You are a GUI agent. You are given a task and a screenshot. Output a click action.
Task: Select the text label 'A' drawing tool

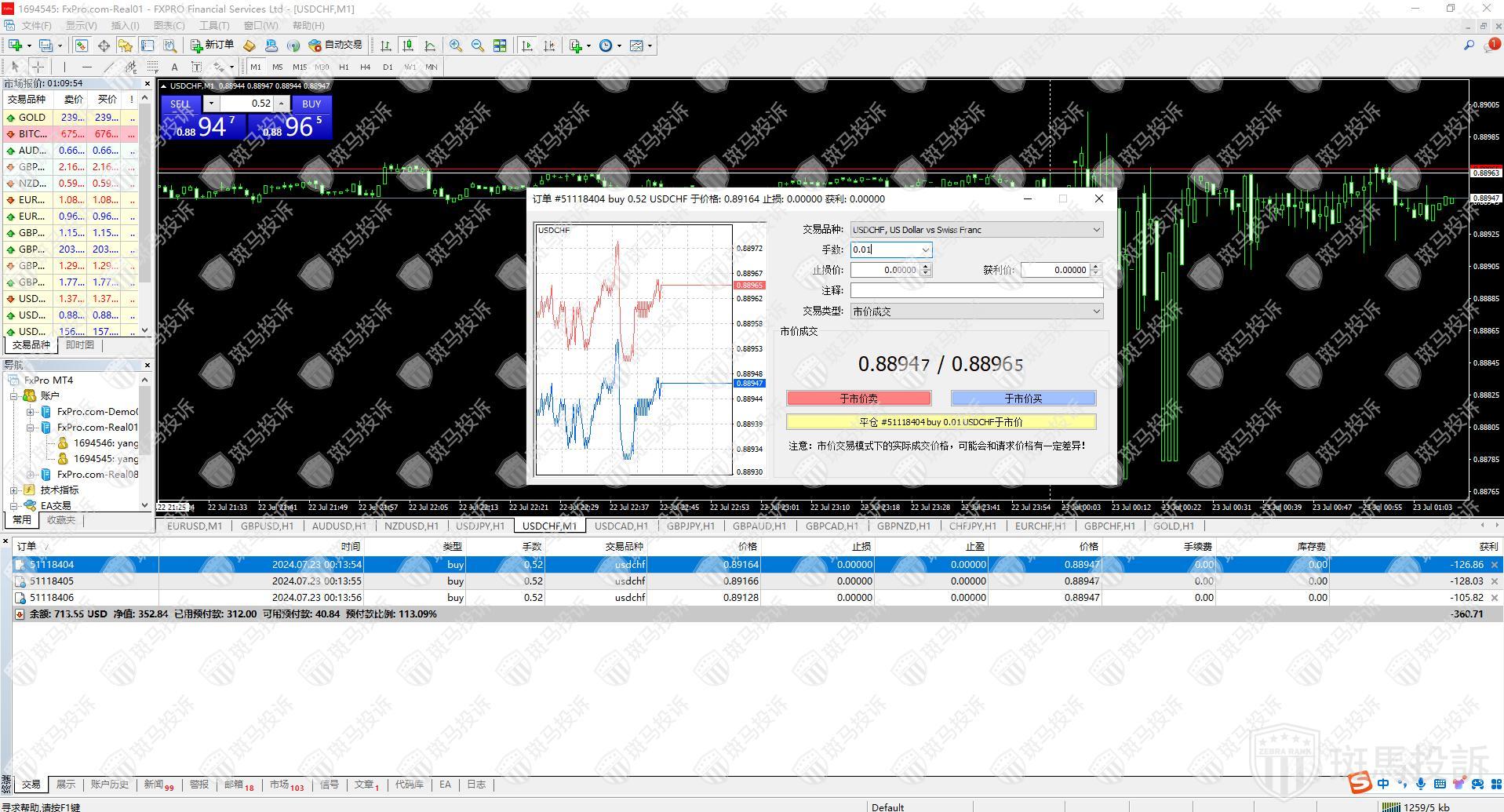tap(174, 67)
